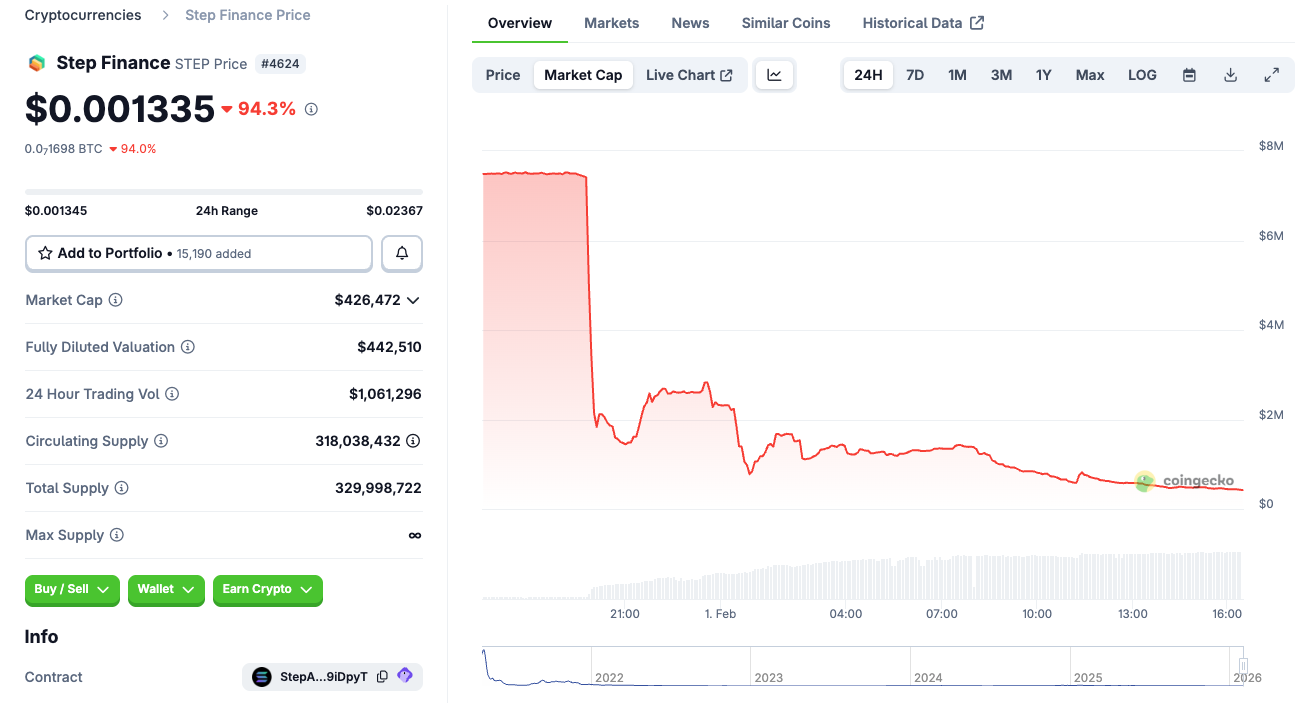Open the calendar date-range icon above the chart
This screenshot has width=1305, height=703.
1189,74
